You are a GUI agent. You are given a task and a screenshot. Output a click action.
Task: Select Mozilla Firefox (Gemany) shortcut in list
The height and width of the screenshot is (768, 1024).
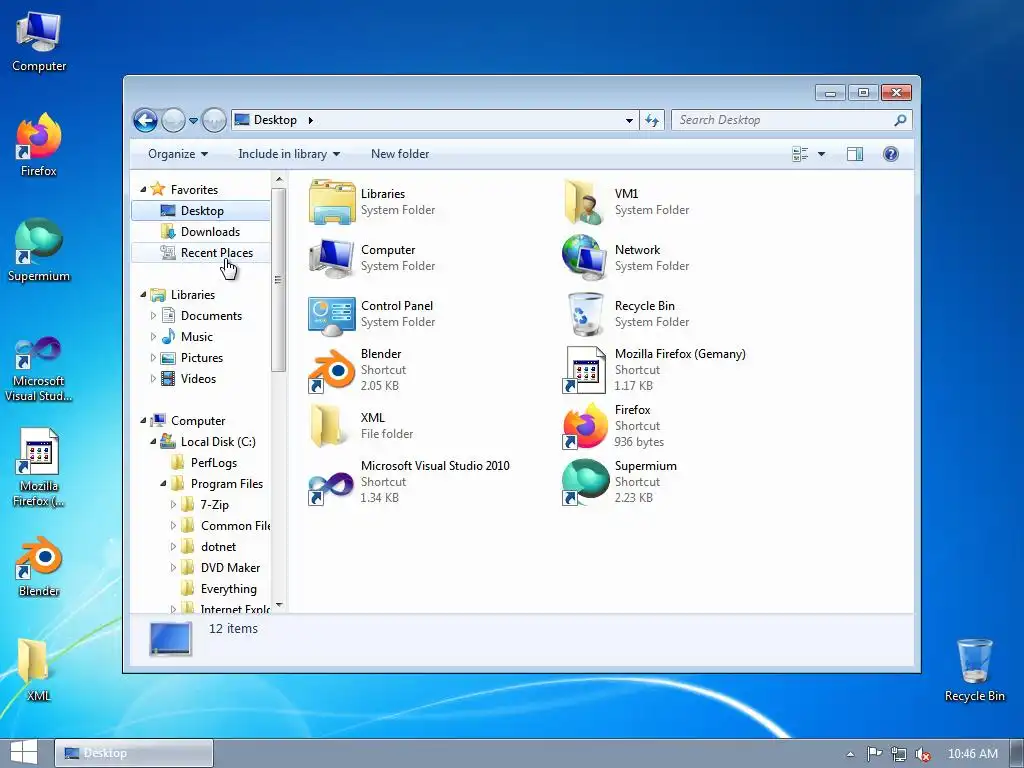click(654, 370)
